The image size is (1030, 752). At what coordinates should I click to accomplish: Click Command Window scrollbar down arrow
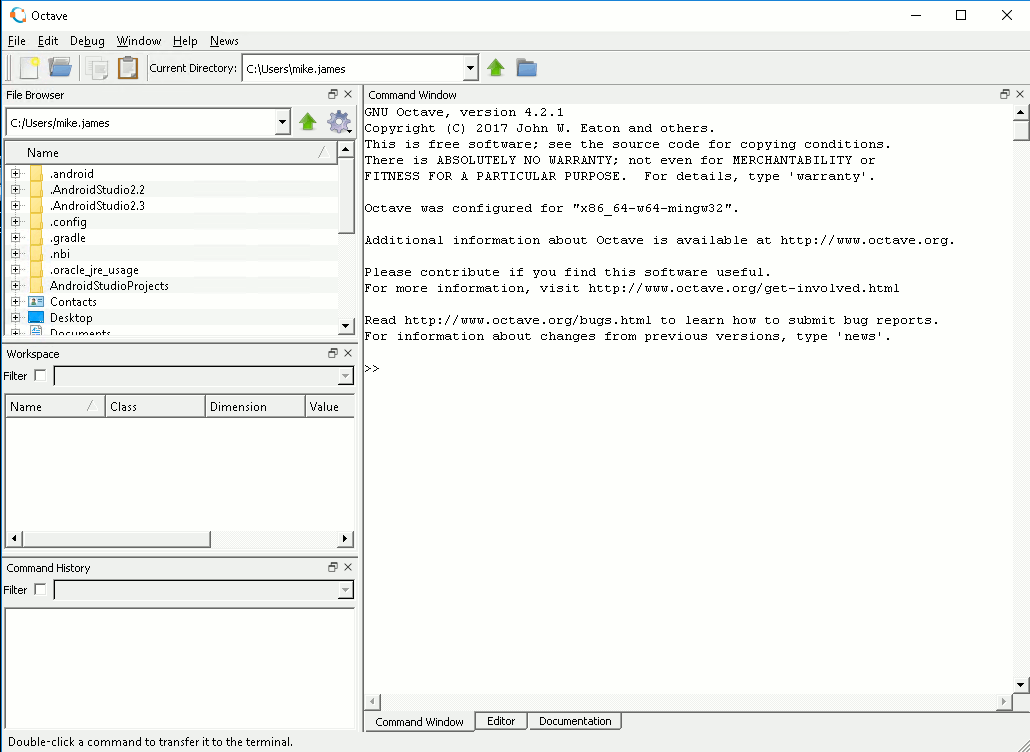click(x=1021, y=685)
